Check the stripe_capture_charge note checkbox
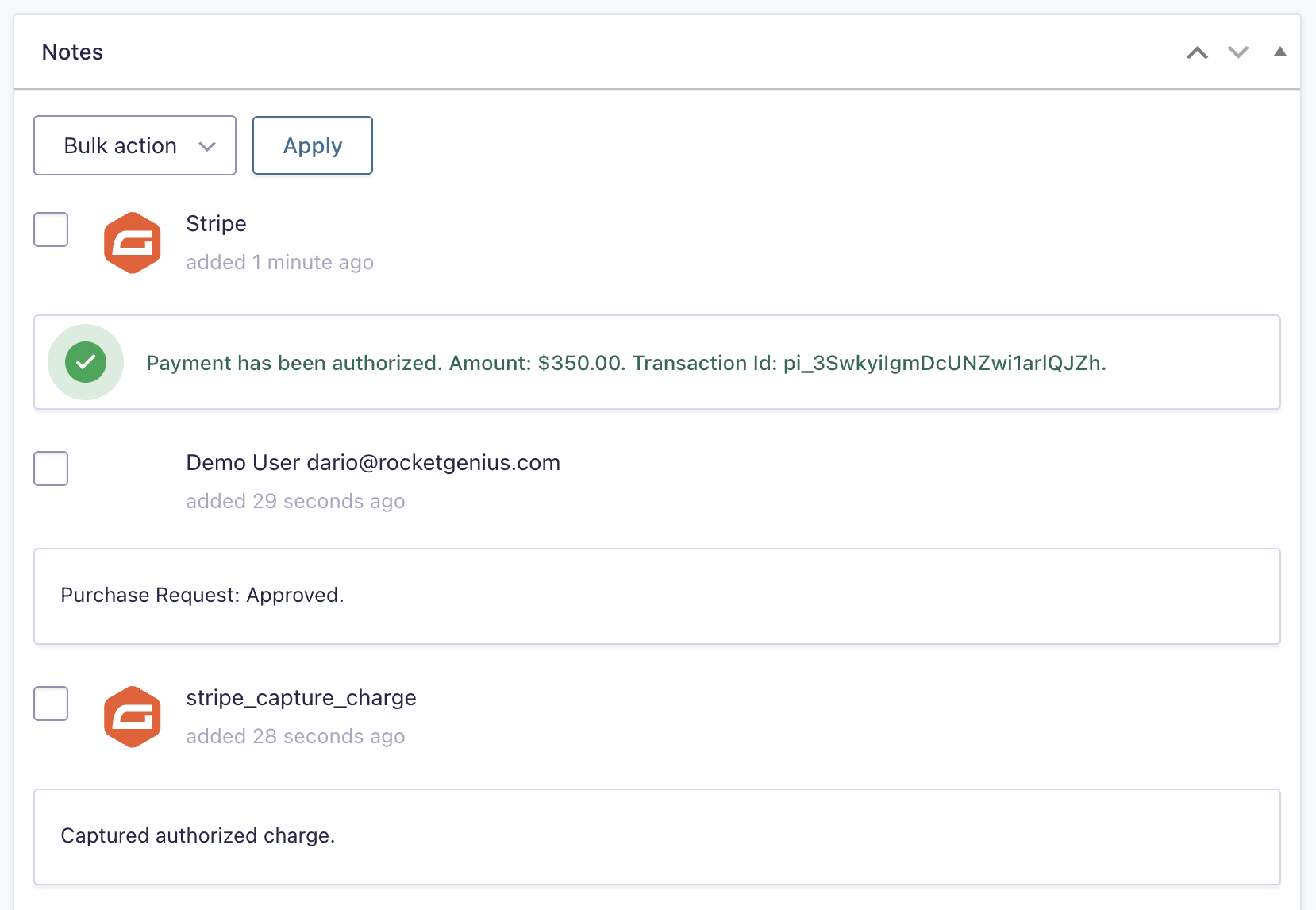The height and width of the screenshot is (910, 1316). (51, 704)
